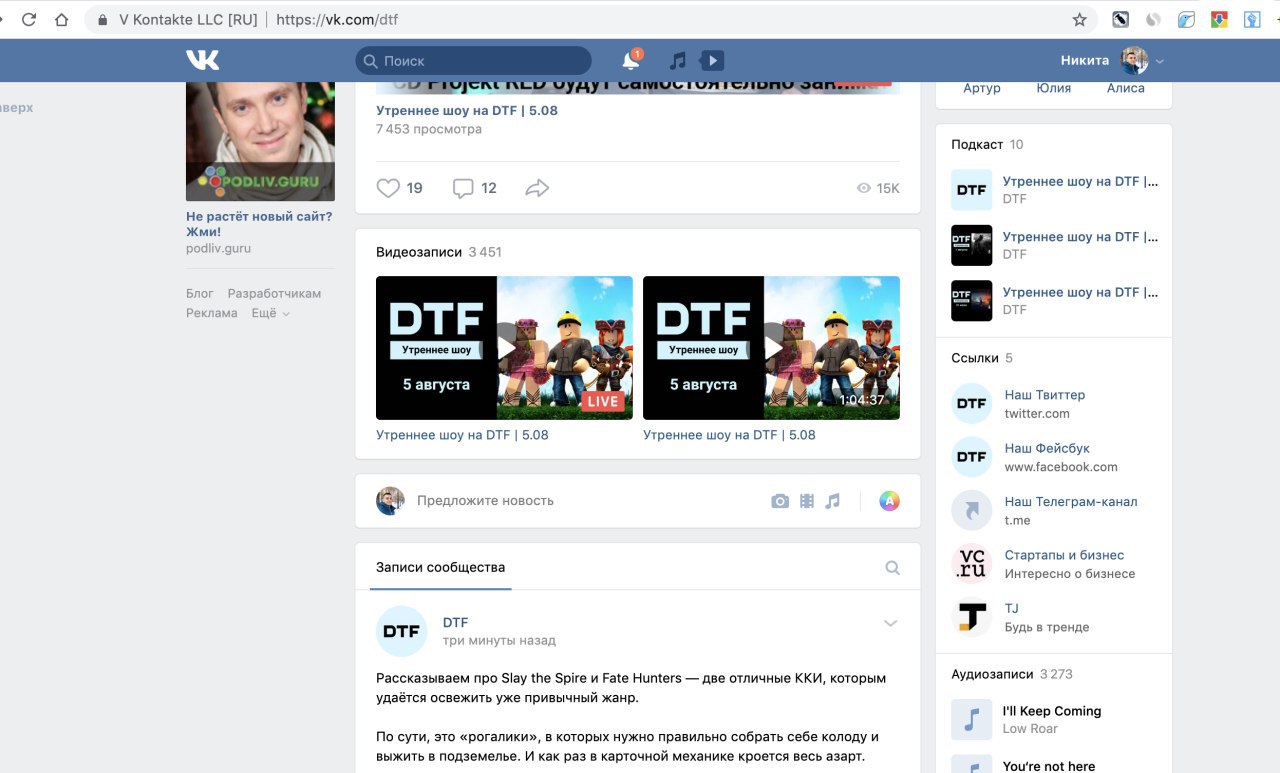
Task: Open DTF author name on post
Action: [455, 622]
